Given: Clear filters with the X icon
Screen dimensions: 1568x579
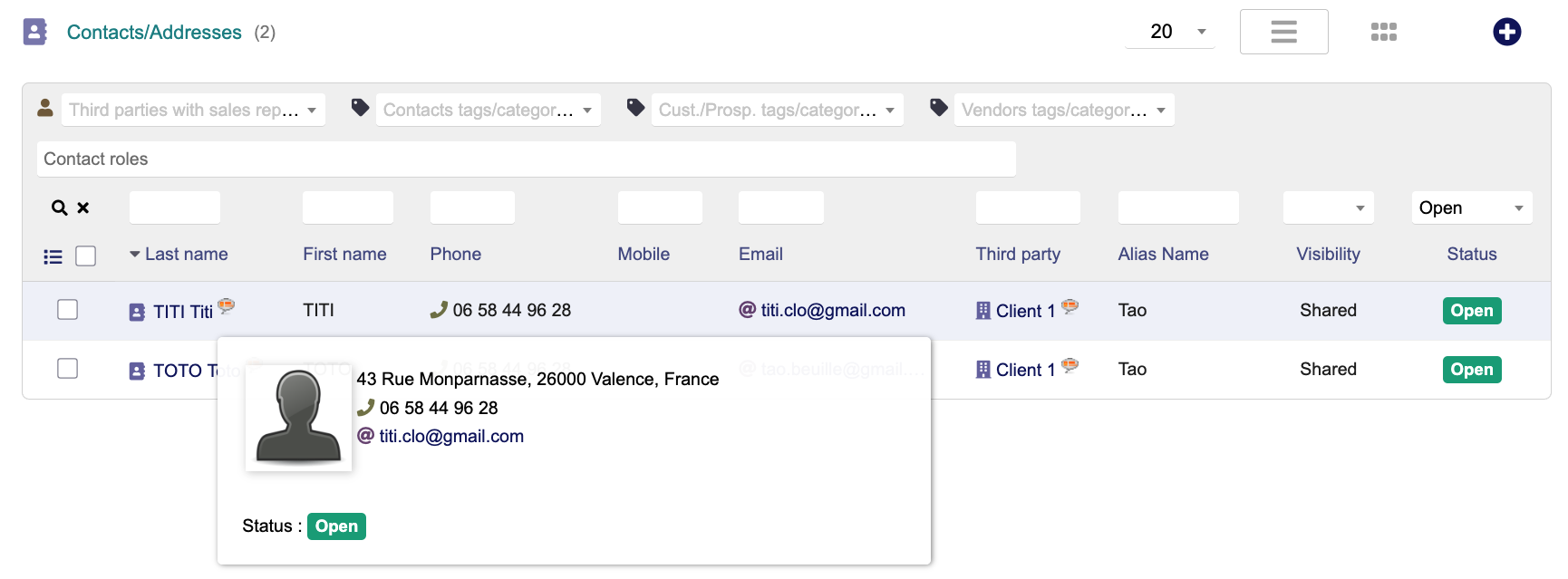Looking at the screenshot, I should tap(83, 207).
